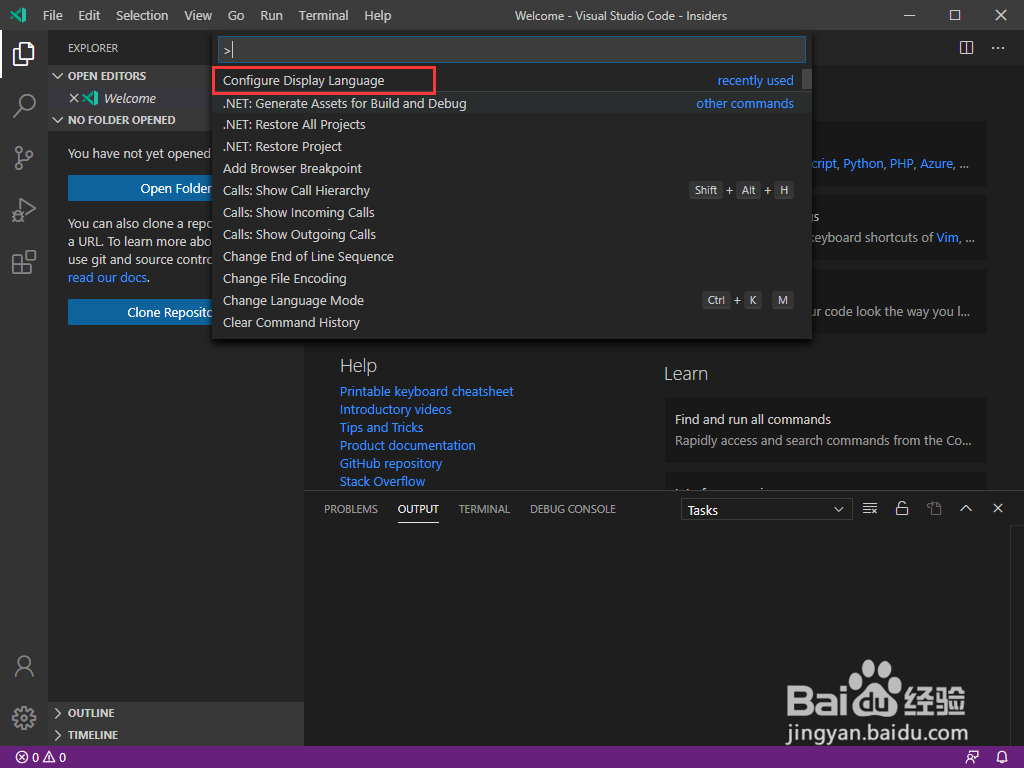
Task: Open the Source Control view
Action: coord(24,157)
